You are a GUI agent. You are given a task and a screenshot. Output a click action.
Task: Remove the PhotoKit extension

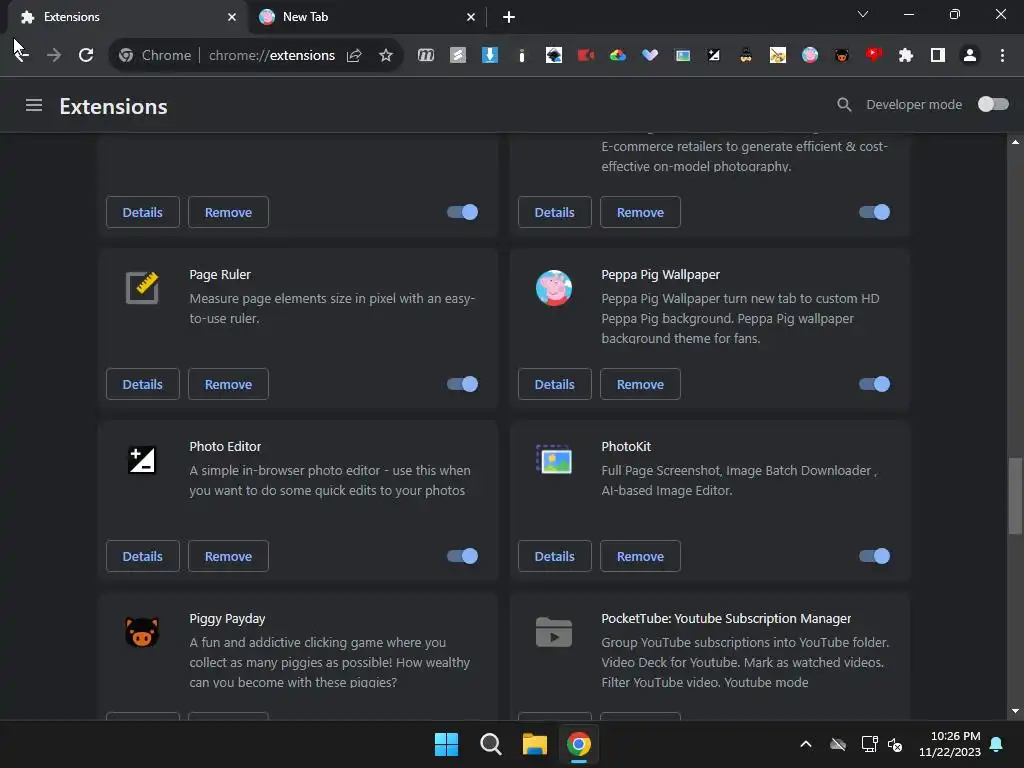pyautogui.click(x=641, y=556)
